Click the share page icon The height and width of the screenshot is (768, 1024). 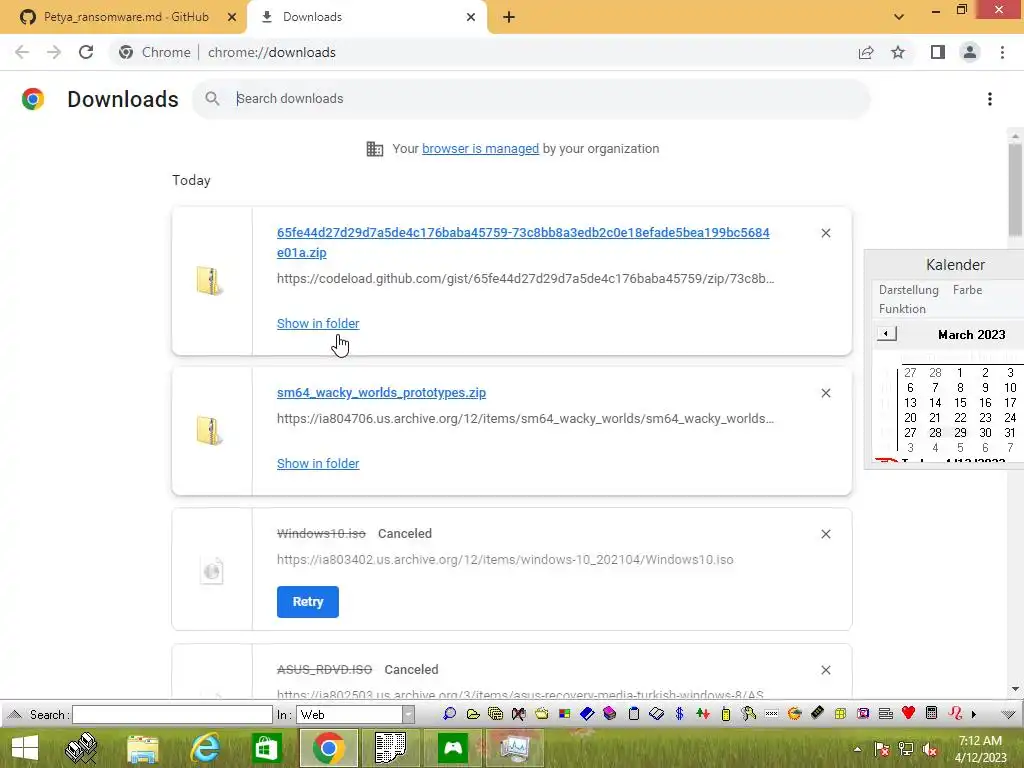point(866,52)
